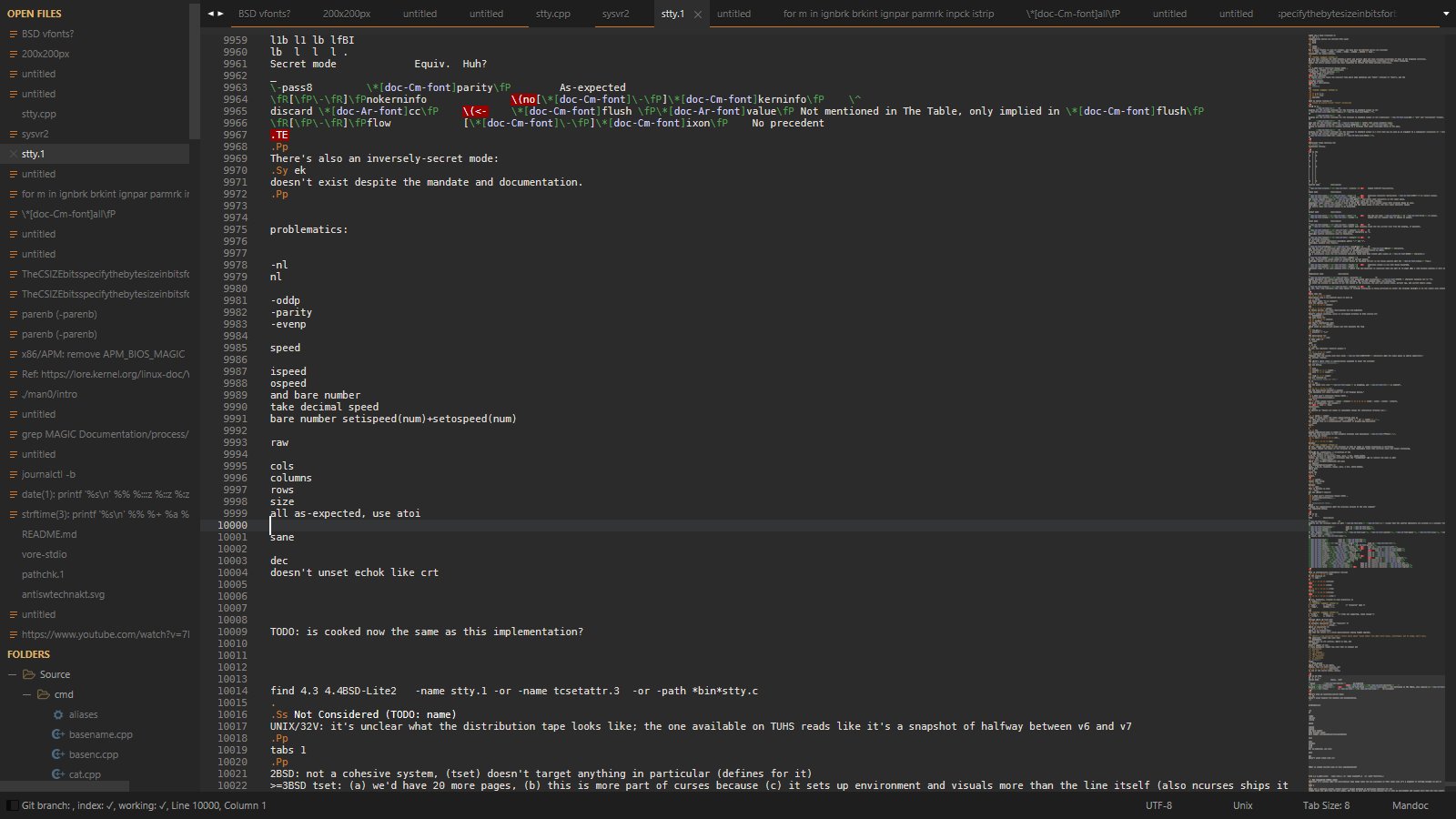Change syntax via Mandoc in status bar
1456x819 pixels.
(x=1410, y=805)
